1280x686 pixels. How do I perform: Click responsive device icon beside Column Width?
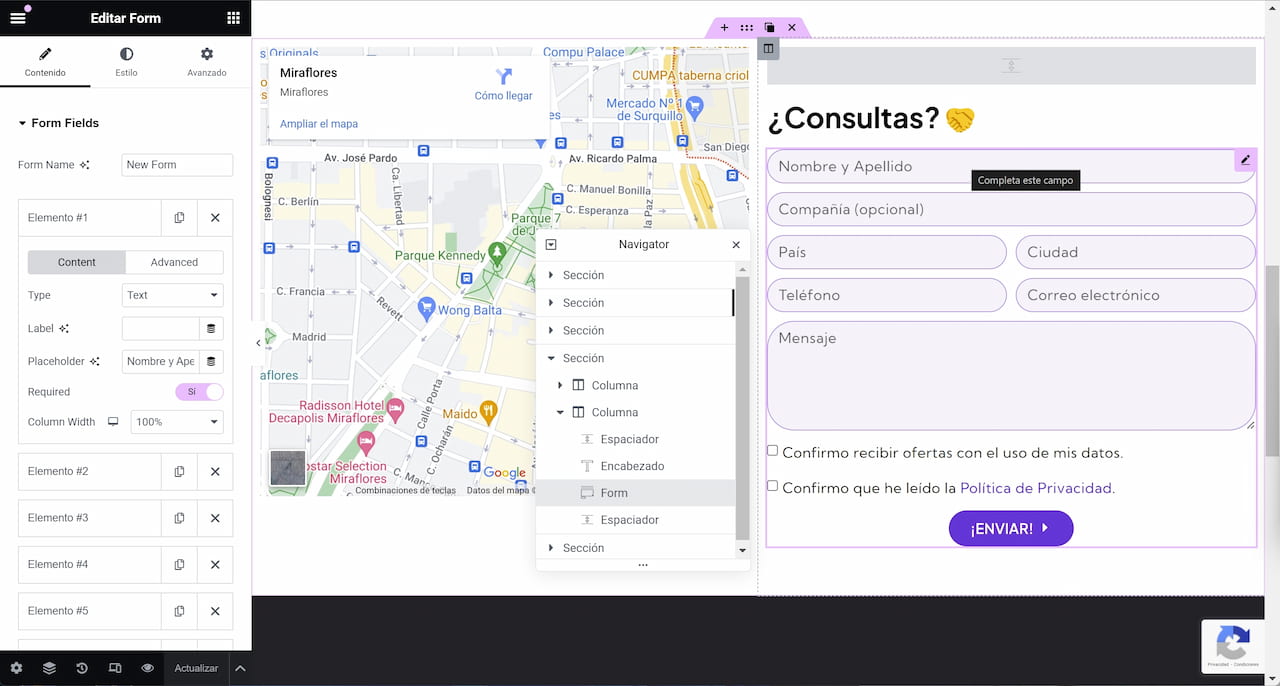click(x=113, y=422)
